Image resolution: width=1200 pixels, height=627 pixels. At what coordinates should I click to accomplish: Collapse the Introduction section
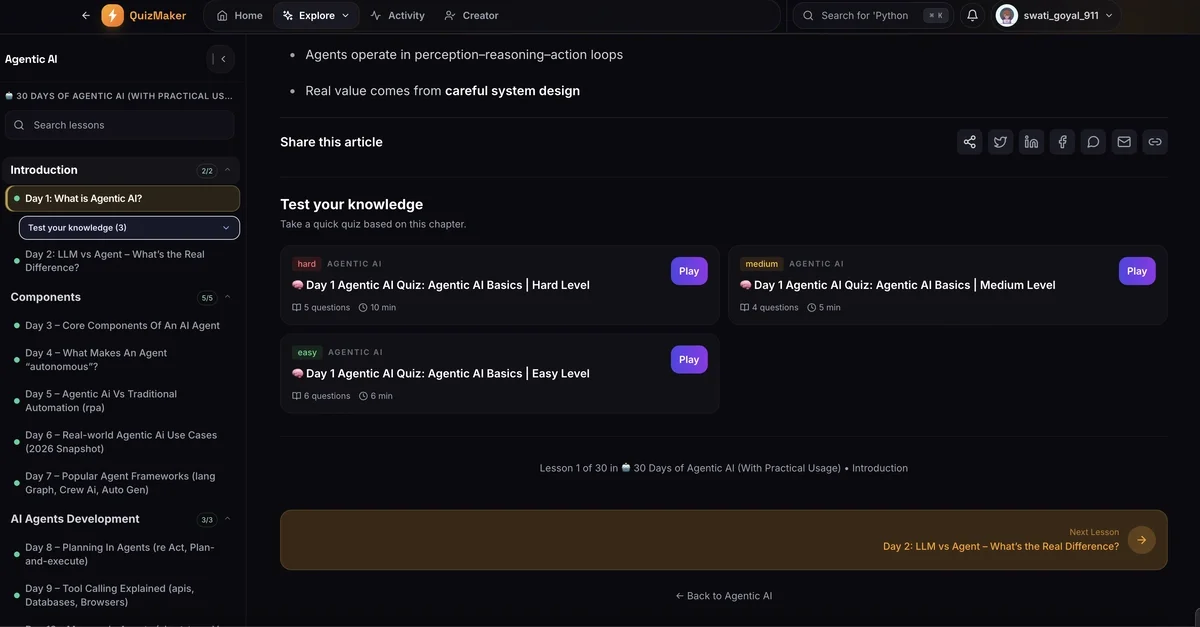click(x=227, y=170)
